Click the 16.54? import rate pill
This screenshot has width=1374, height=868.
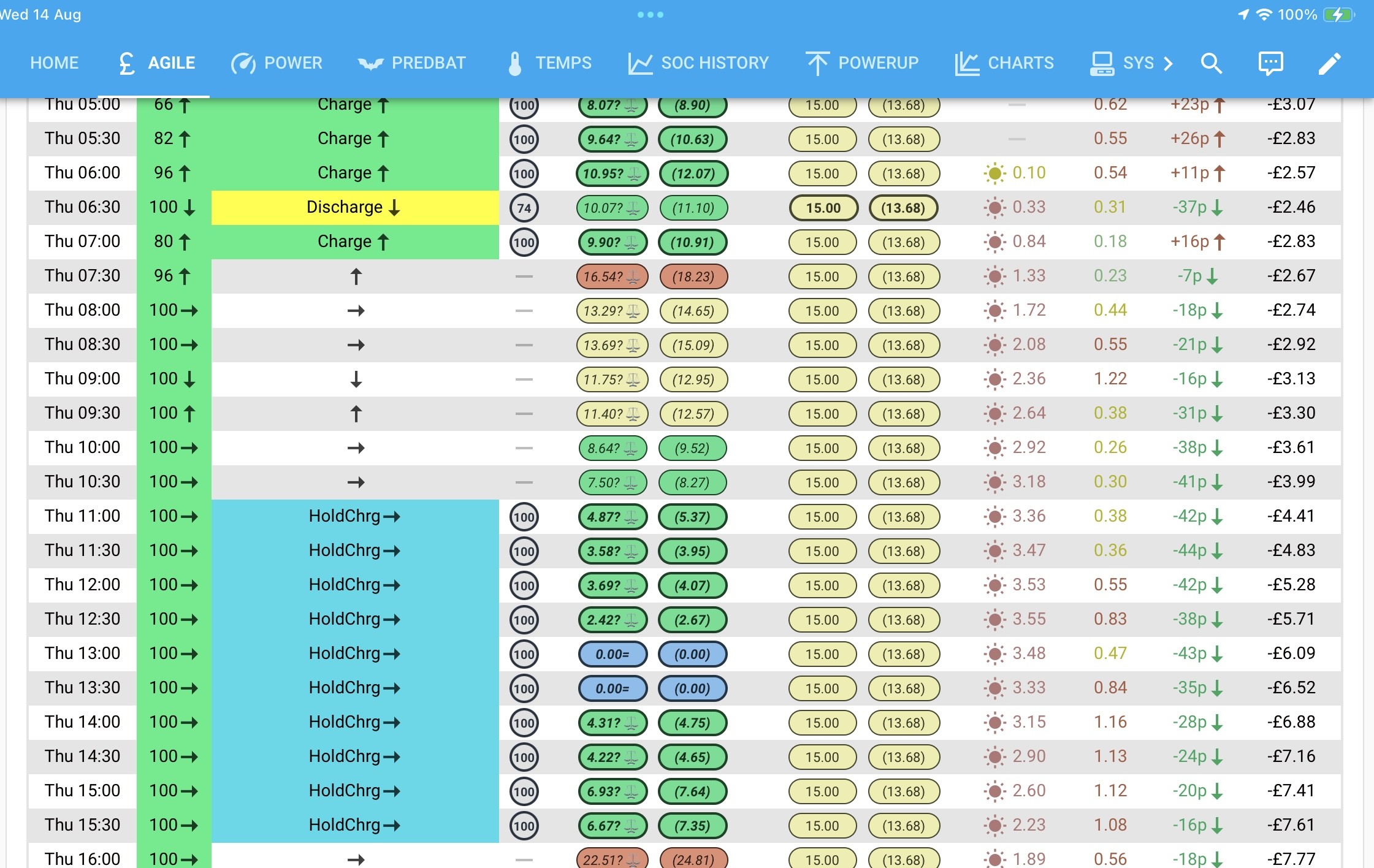(x=611, y=276)
